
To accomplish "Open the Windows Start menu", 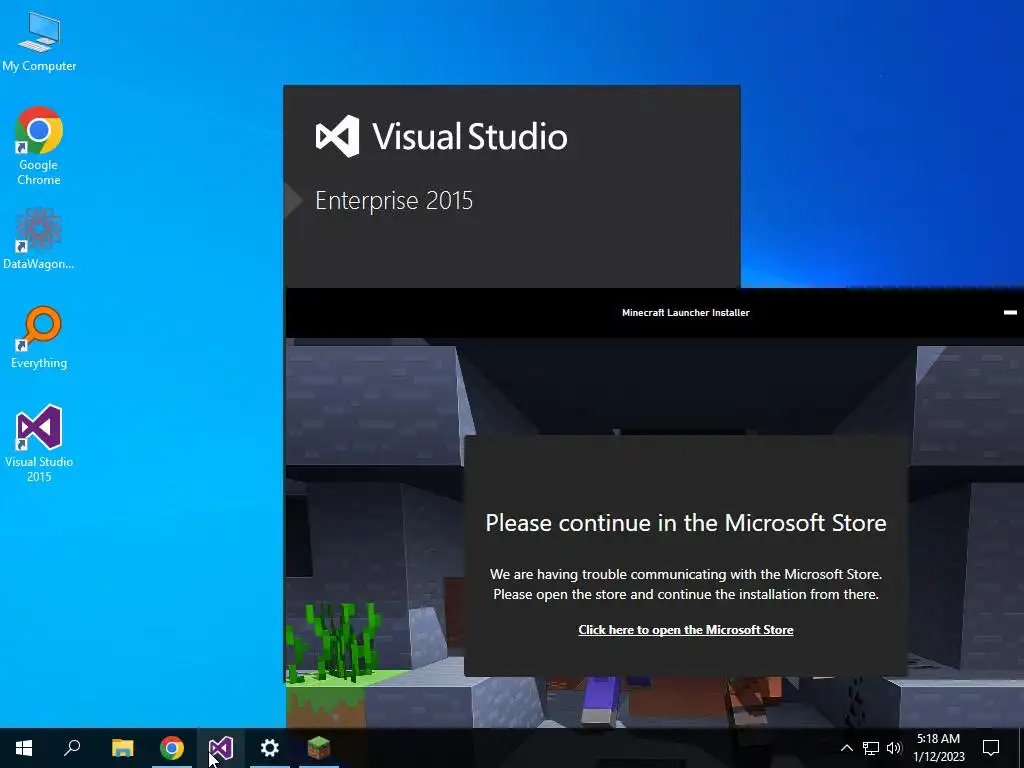I will pyautogui.click(x=24, y=748).
